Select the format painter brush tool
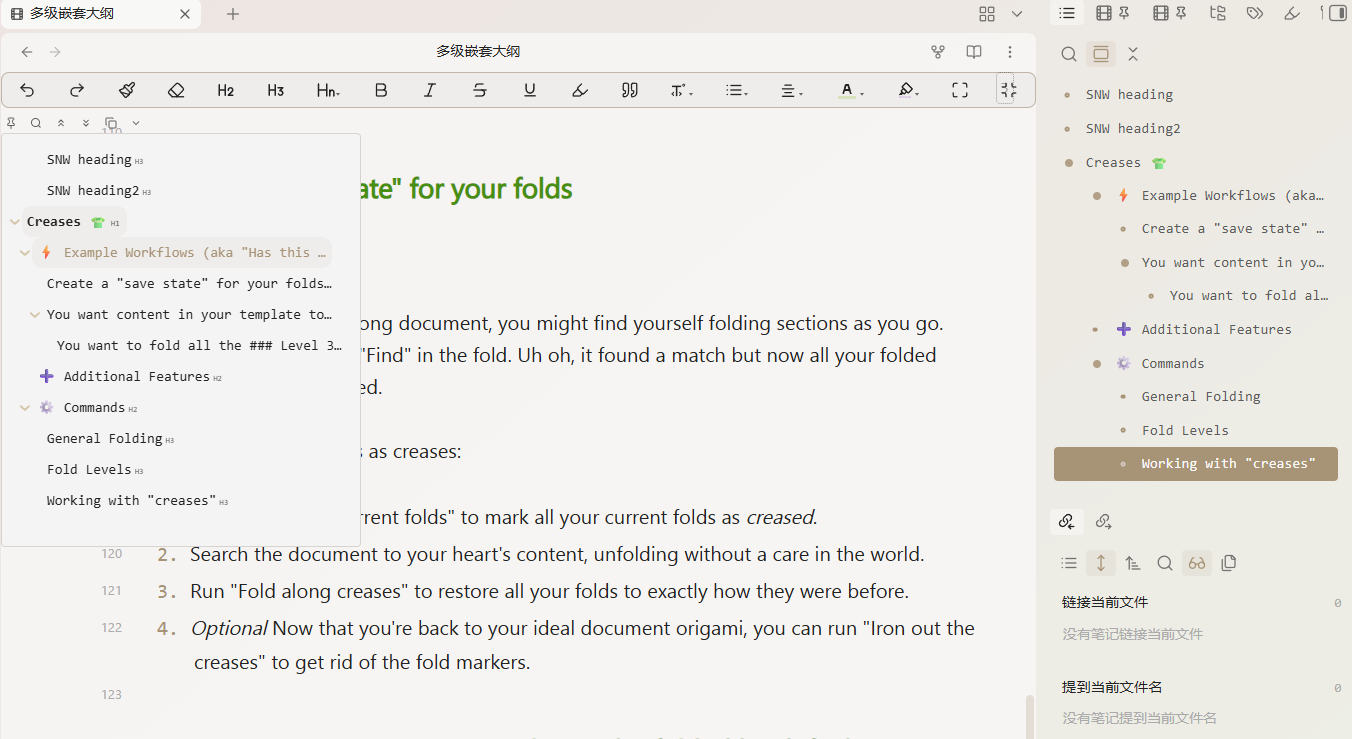The height and width of the screenshot is (739, 1352). (x=126, y=90)
